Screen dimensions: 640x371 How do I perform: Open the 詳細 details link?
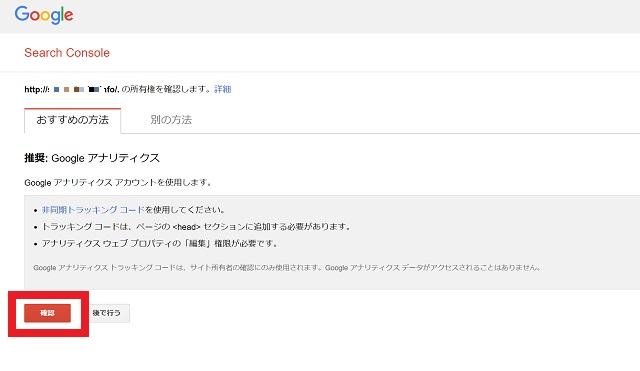[223, 89]
